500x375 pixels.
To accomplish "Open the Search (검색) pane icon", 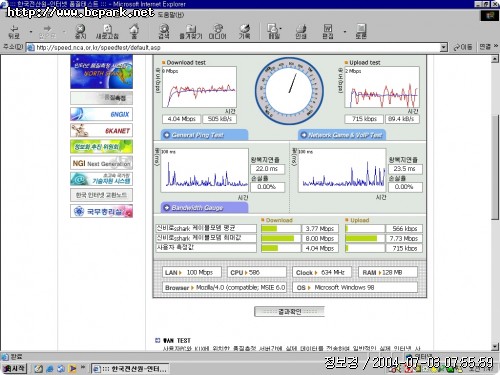I will coord(164,32).
